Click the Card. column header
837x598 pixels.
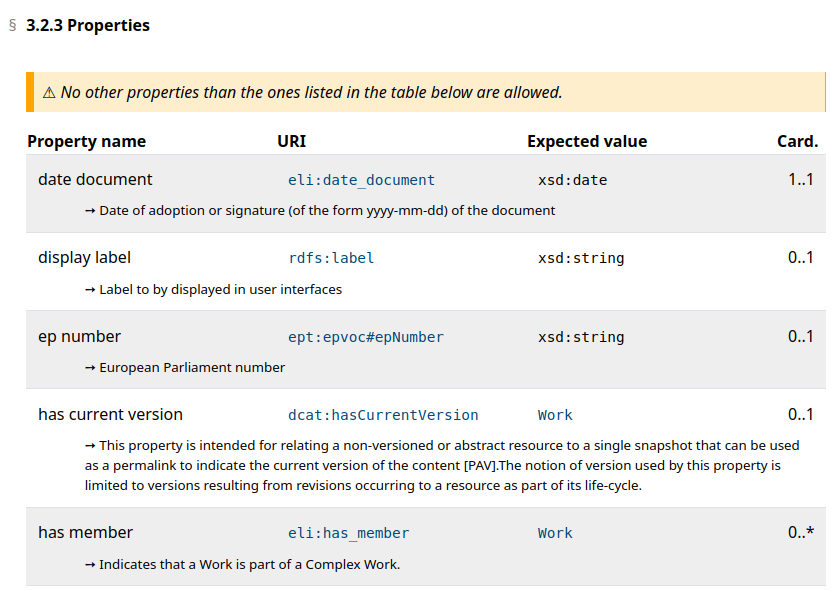(x=797, y=141)
